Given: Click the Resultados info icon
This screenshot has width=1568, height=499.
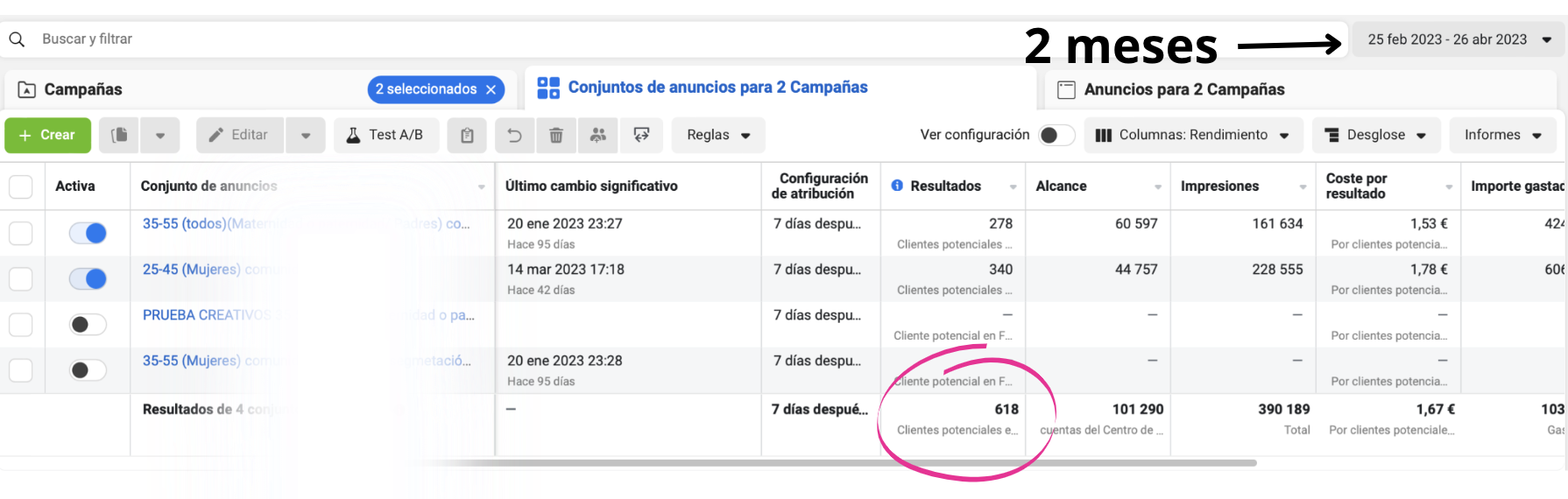Looking at the screenshot, I should coord(897,186).
